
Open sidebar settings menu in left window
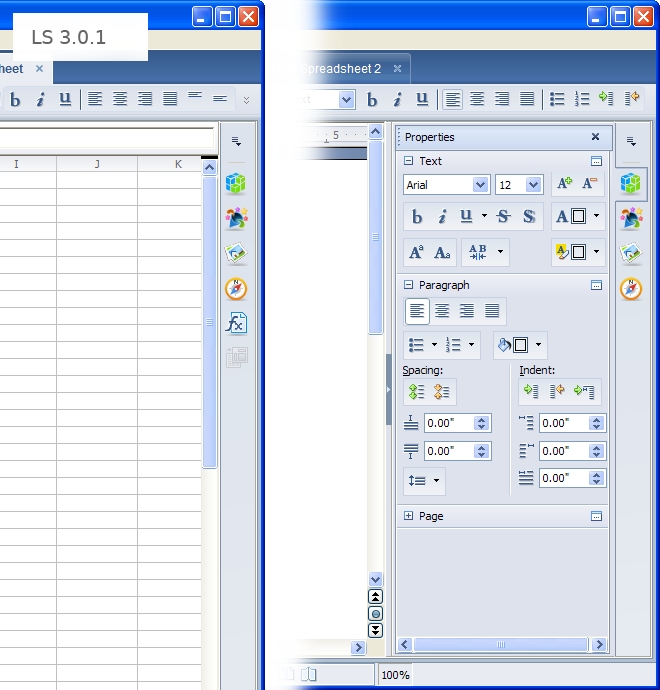pos(236,141)
